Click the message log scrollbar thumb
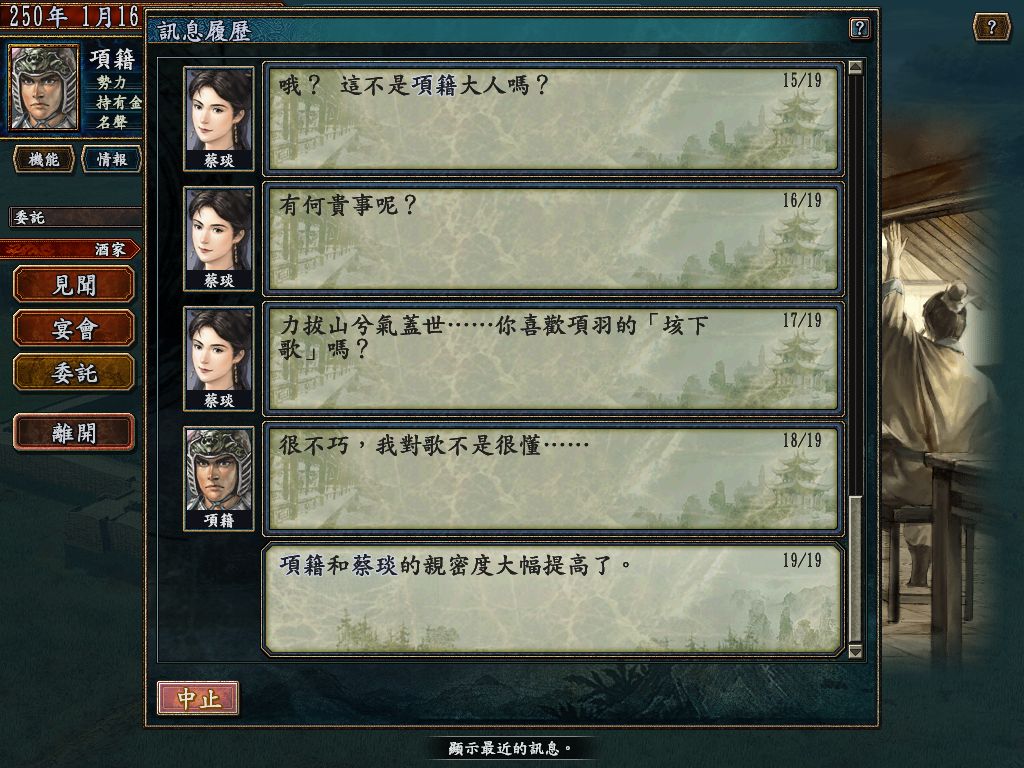 point(855,568)
